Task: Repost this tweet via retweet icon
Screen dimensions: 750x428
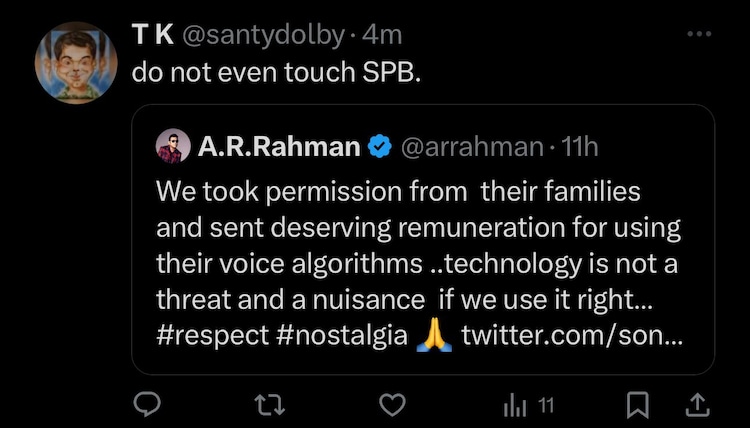Action: 272,404
